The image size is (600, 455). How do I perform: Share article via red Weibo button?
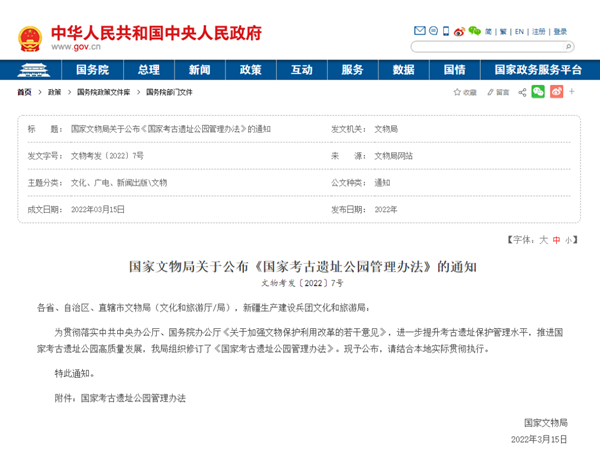(557, 92)
